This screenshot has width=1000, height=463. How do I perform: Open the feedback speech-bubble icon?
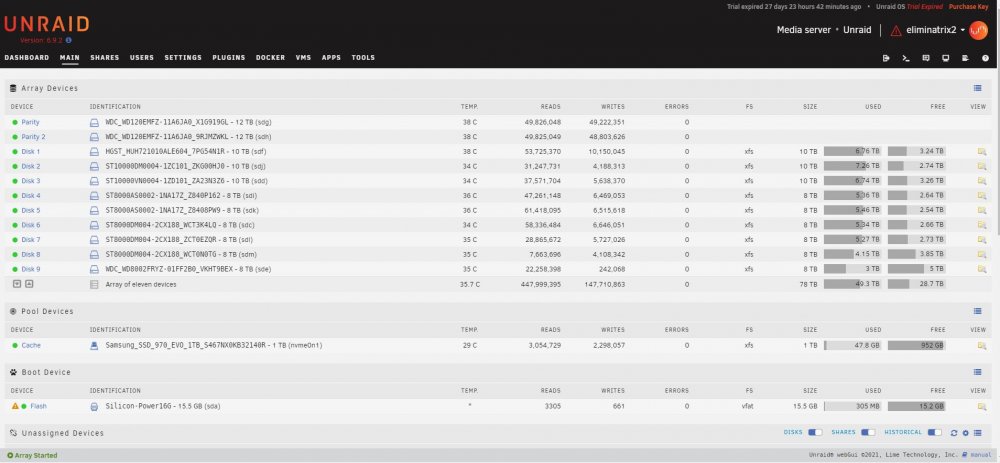point(926,58)
